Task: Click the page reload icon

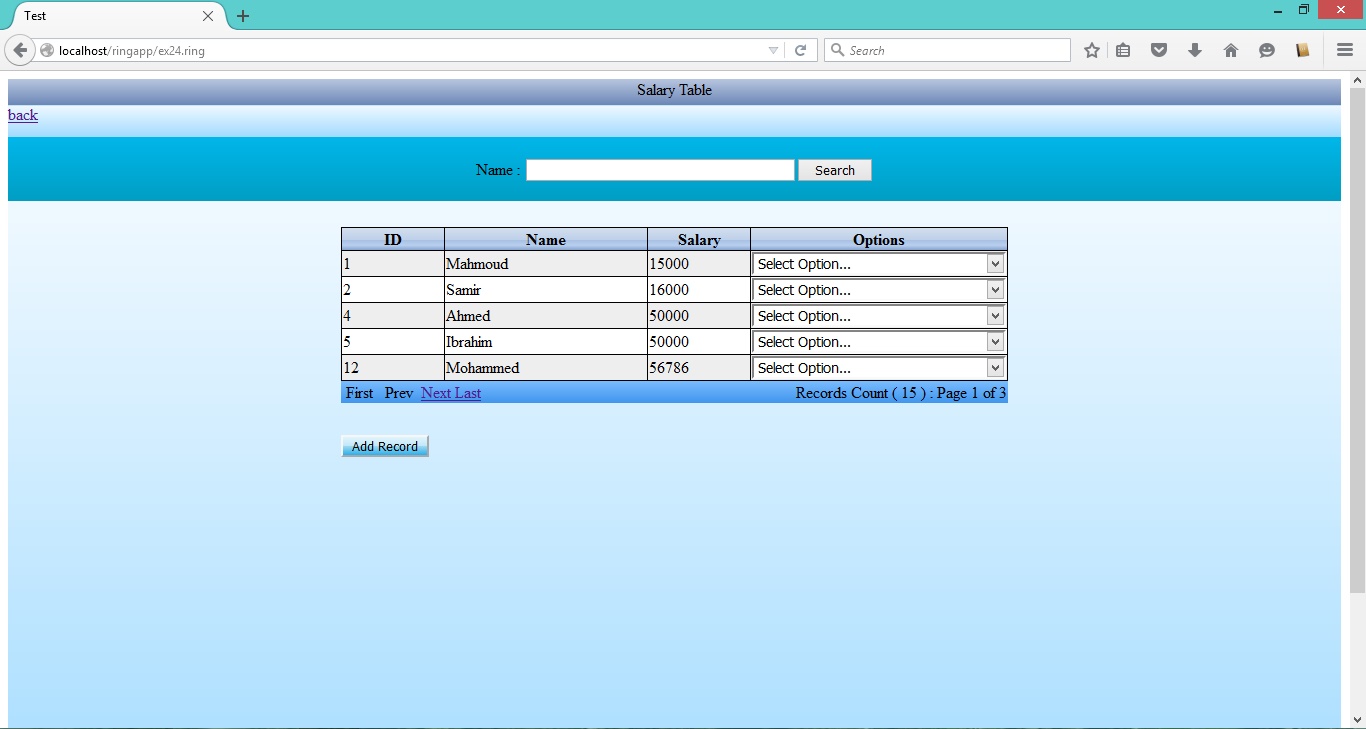Action: click(801, 49)
